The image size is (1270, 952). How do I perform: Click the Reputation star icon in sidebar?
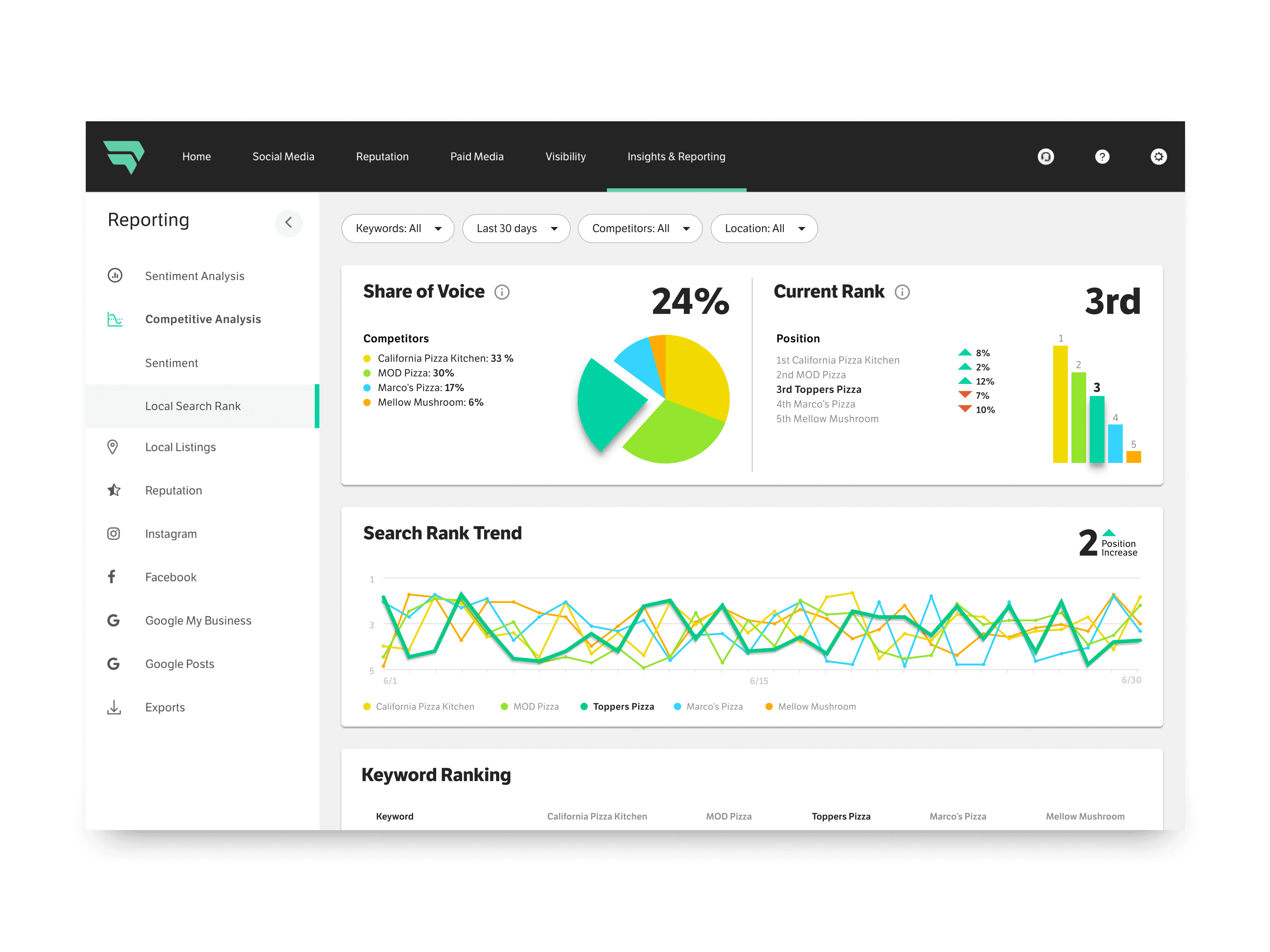[114, 490]
